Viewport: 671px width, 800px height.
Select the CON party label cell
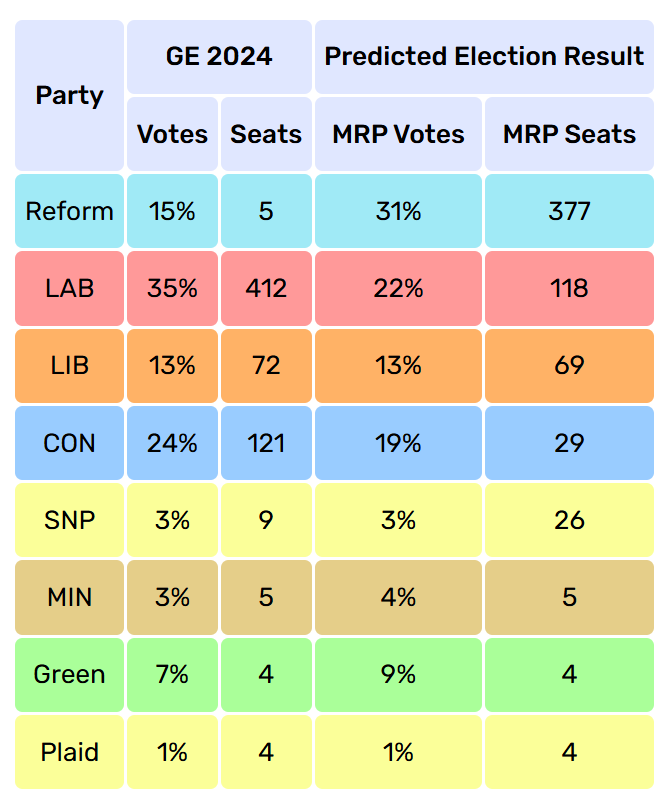70,442
